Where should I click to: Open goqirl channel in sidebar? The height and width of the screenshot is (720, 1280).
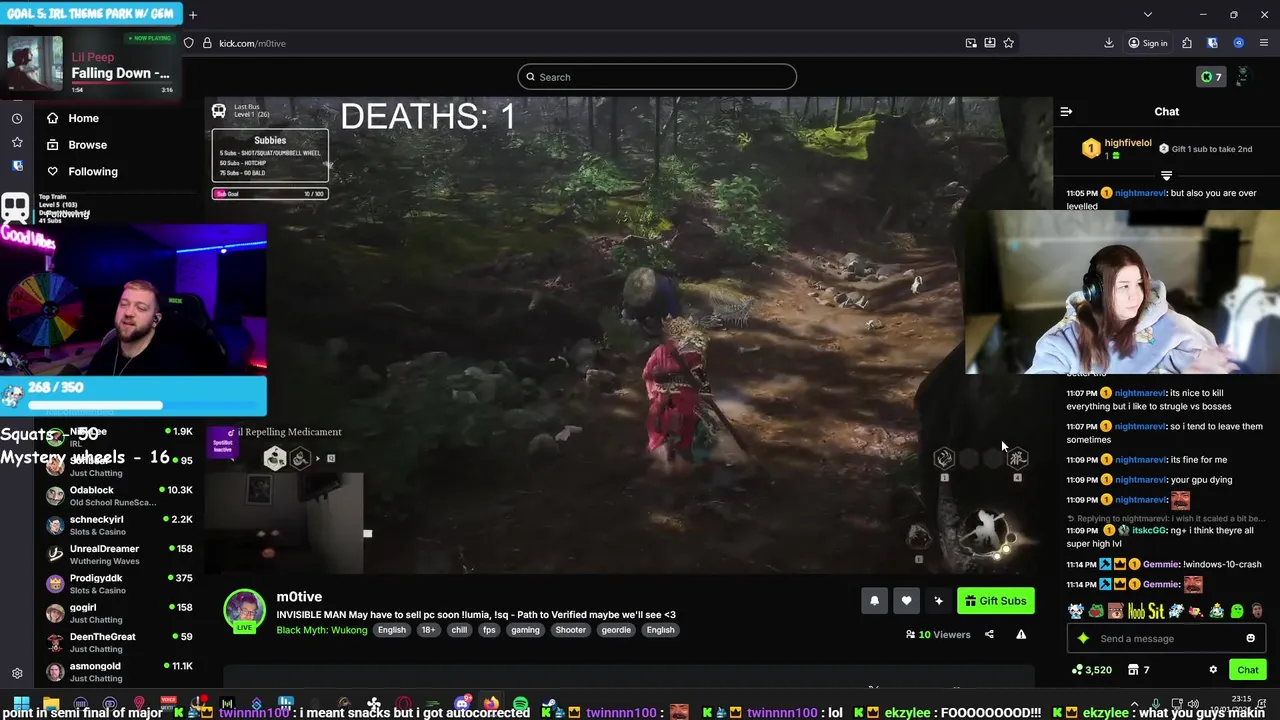point(120,613)
